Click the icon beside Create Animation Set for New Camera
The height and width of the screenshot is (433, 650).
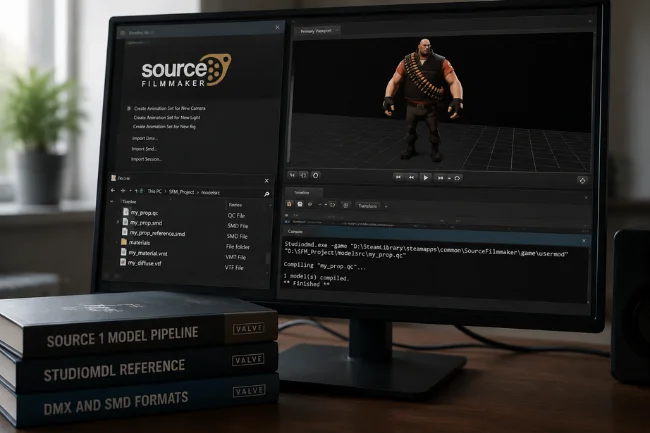pos(129,108)
